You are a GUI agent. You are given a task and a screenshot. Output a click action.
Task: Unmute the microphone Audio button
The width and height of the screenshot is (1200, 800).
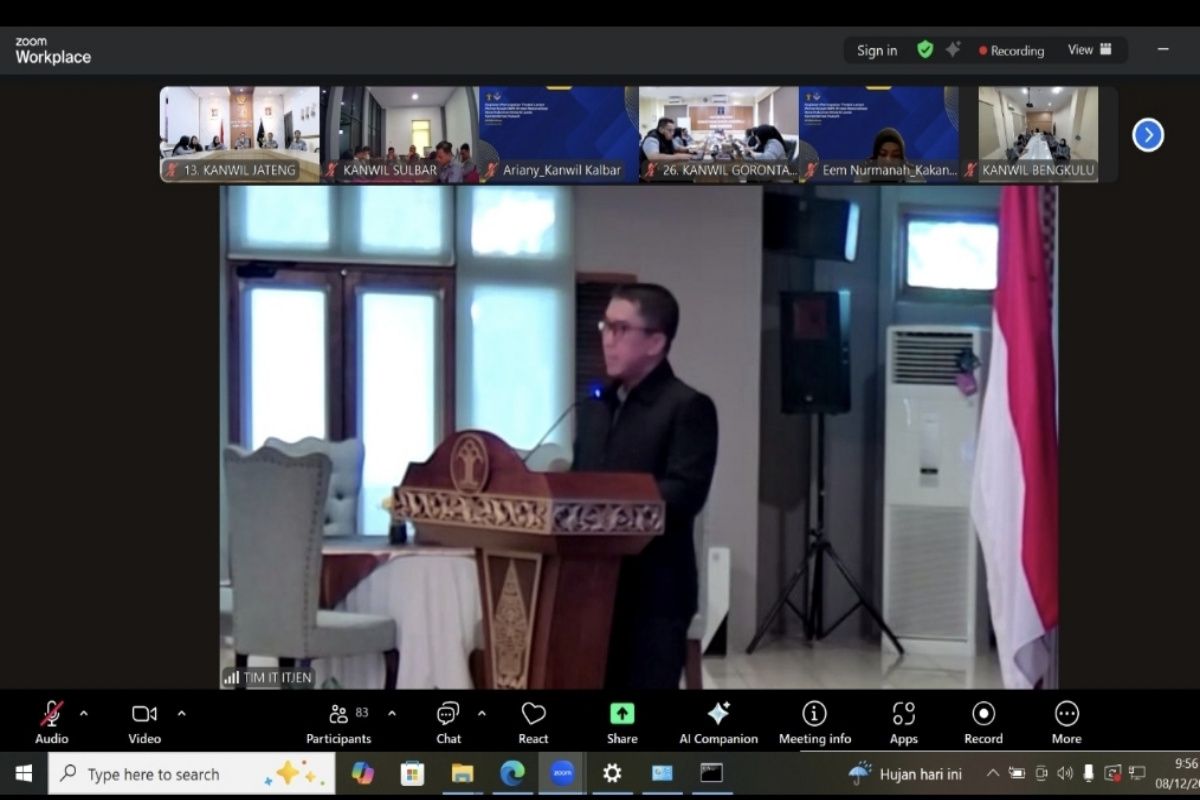52,722
